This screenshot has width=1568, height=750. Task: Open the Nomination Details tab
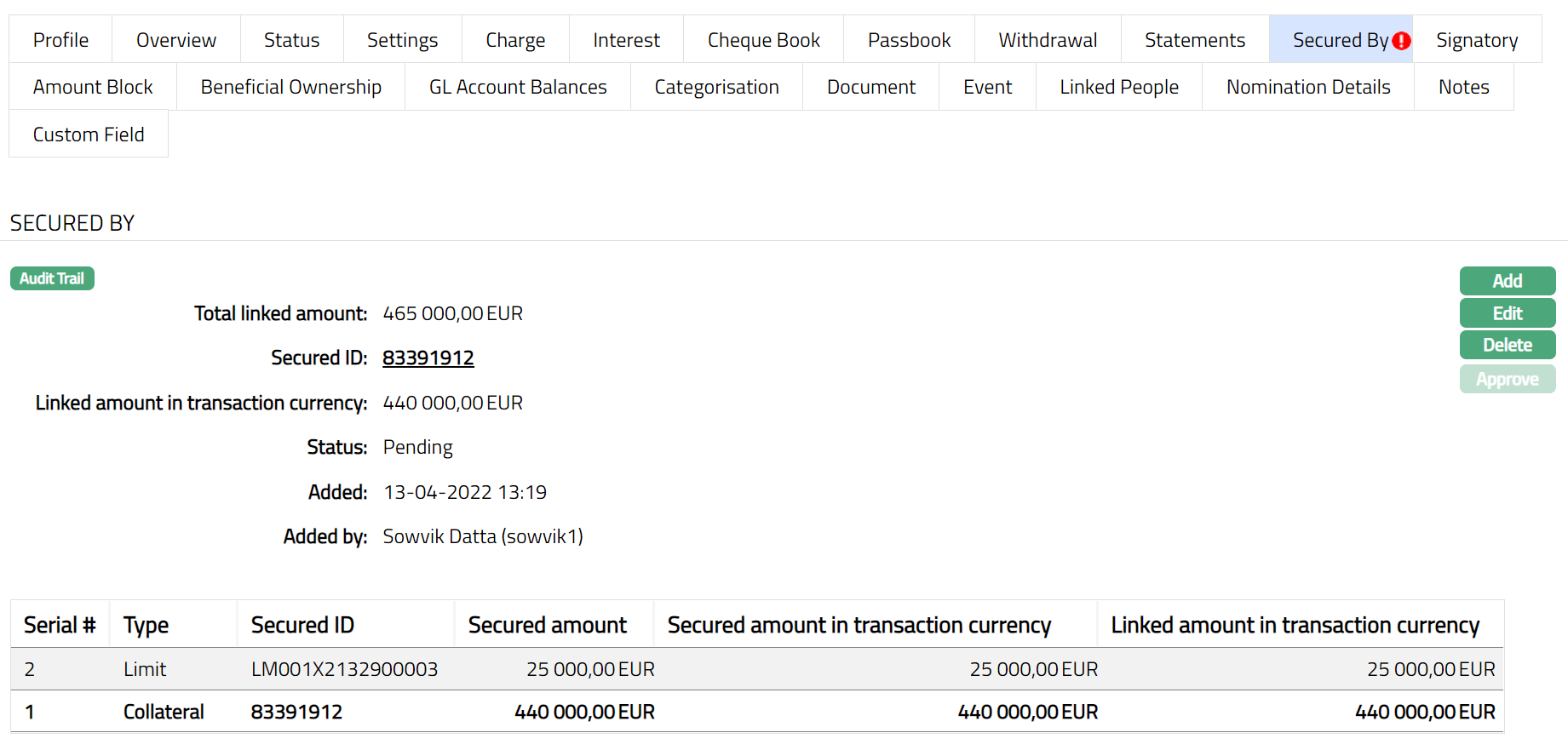click(x=1307, y=87)
